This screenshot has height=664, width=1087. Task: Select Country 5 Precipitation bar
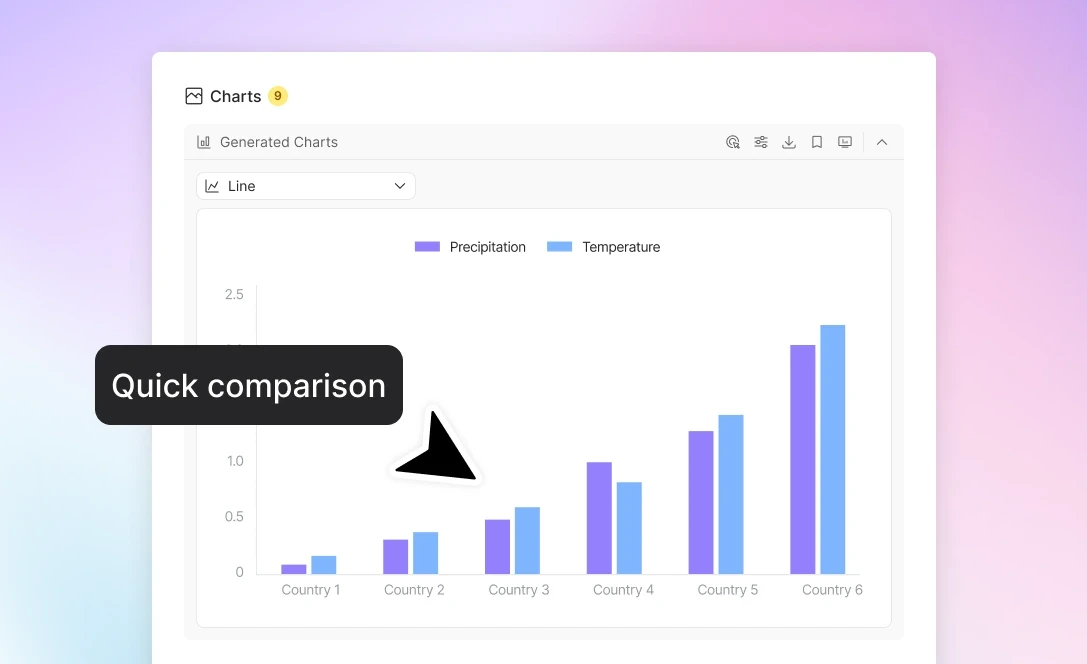tap(701, 503)
